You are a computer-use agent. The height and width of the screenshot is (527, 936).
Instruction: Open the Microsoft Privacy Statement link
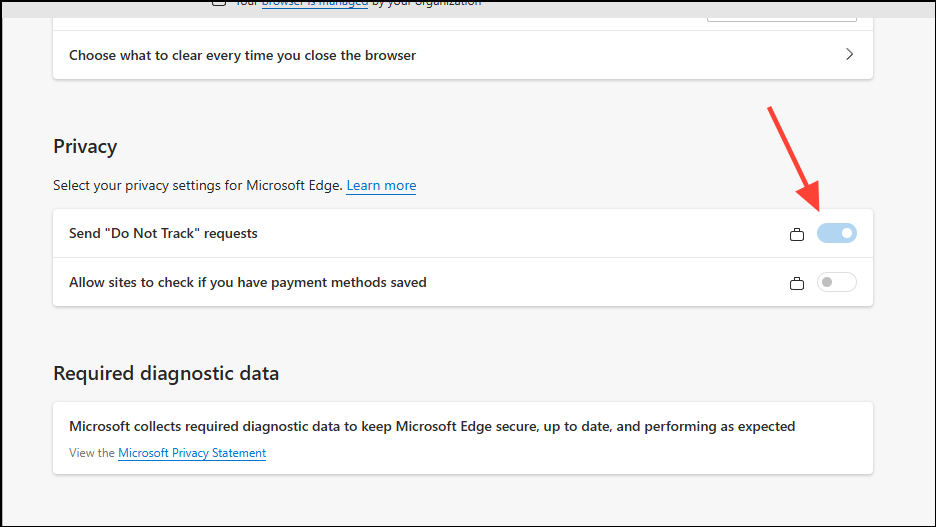pos(192,453)
